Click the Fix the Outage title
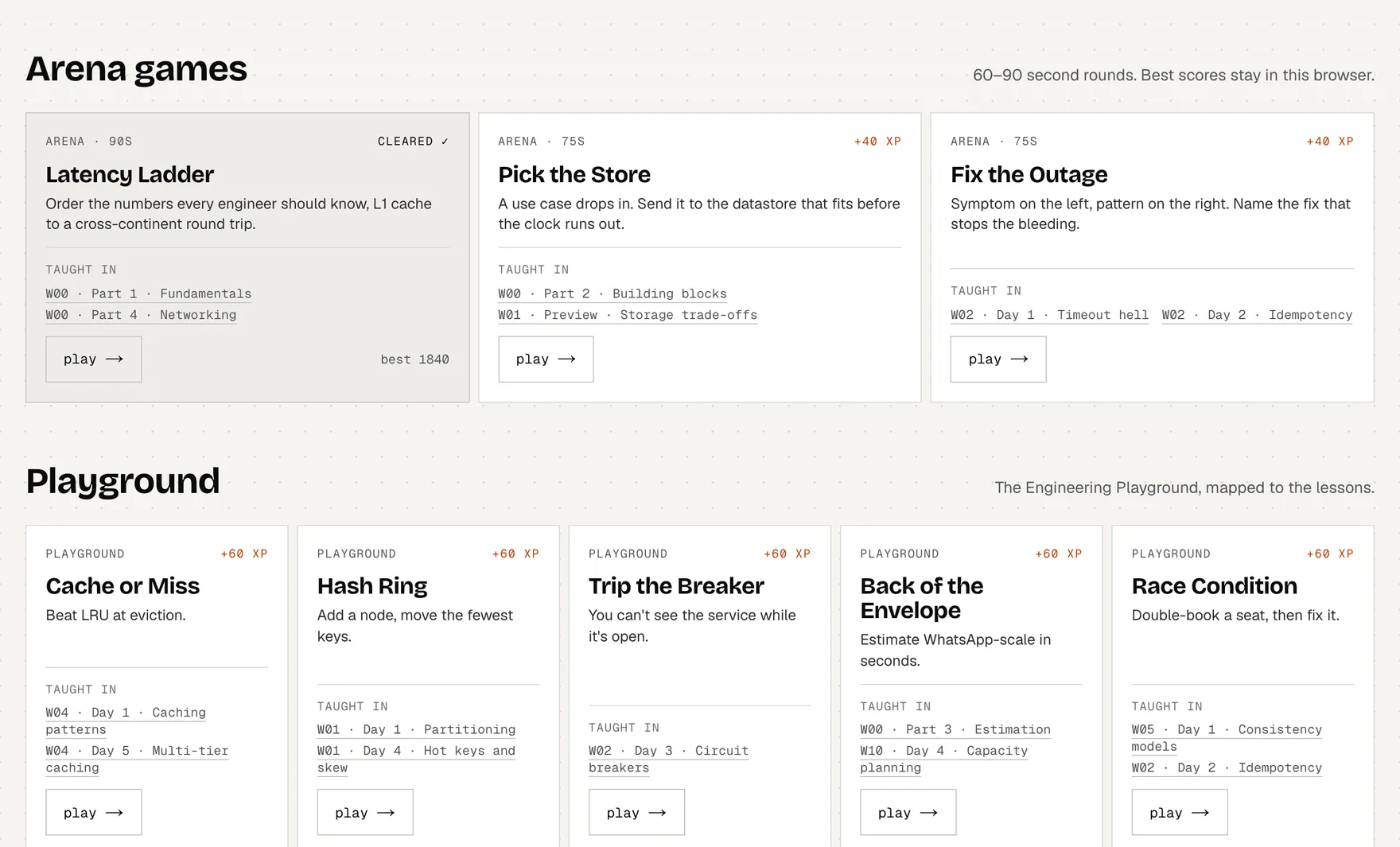This screenshot has width=1400, height=847. coord(1029,174)
